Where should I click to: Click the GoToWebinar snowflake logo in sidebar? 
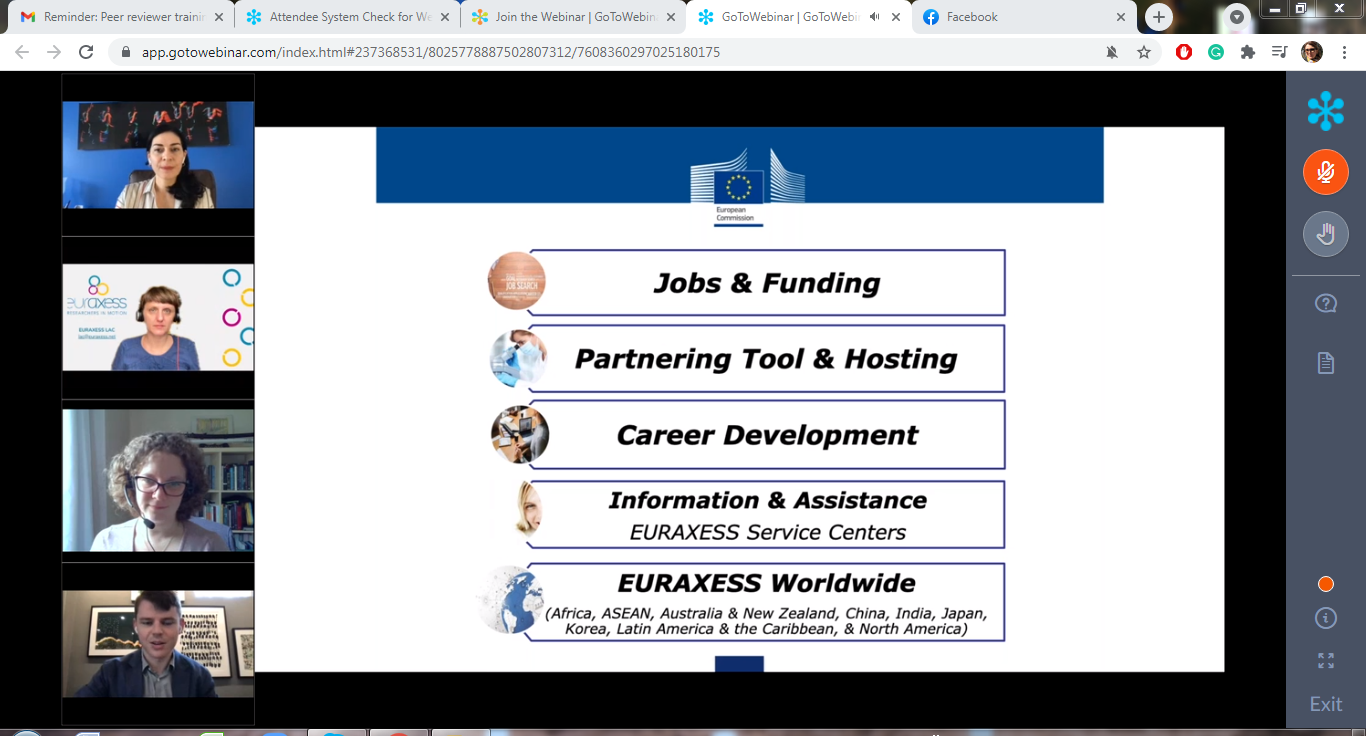pos(1326,110)
